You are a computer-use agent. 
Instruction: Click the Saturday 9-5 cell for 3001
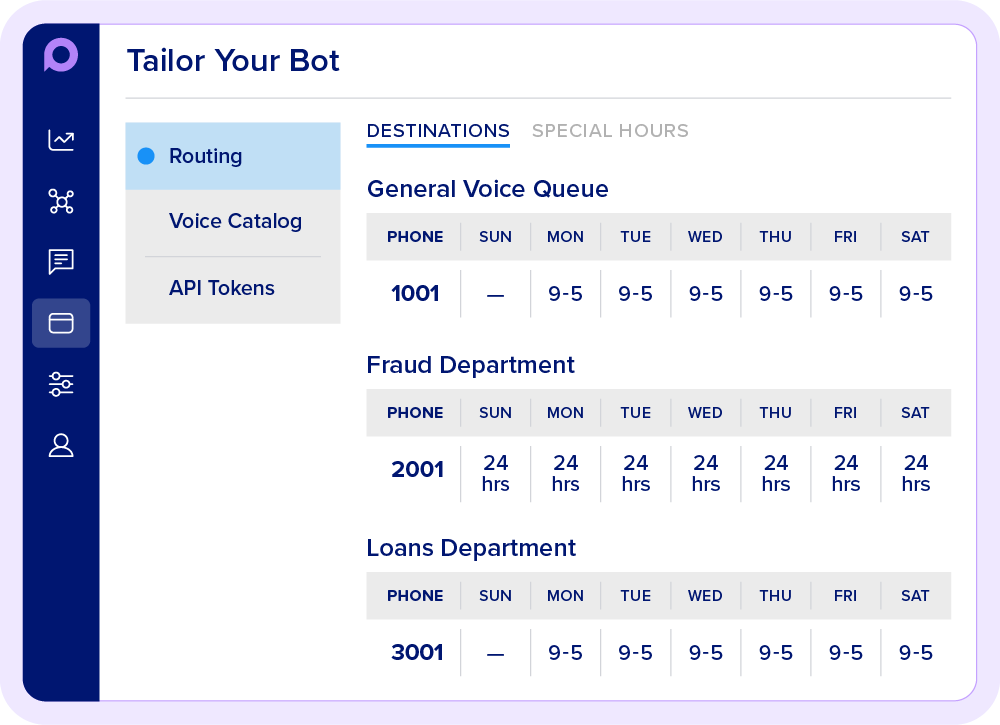point(915,652)
